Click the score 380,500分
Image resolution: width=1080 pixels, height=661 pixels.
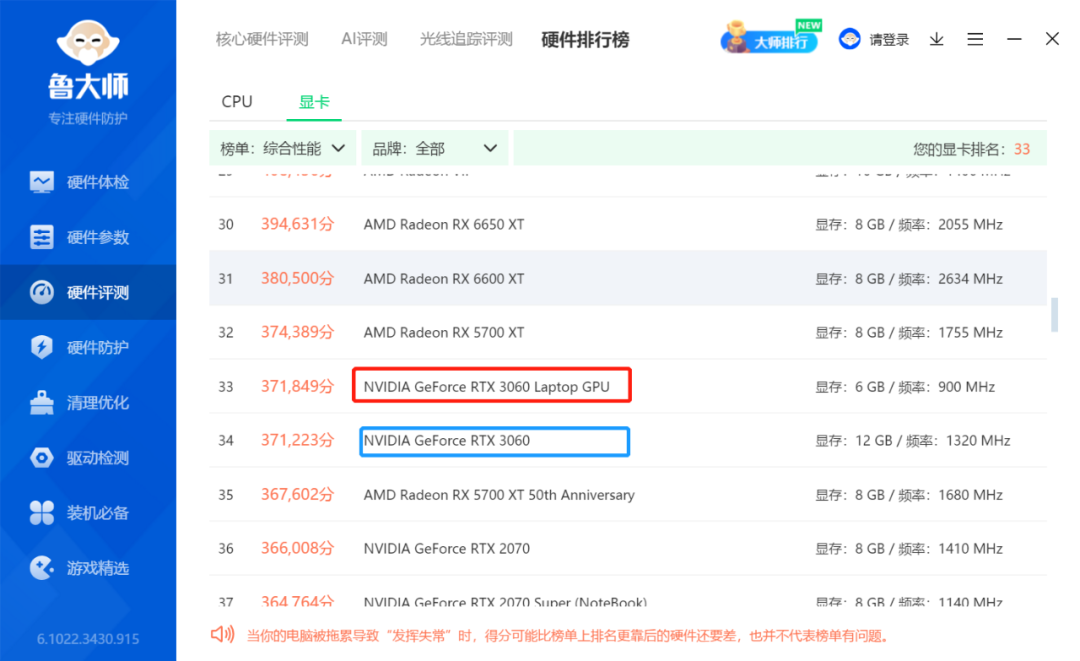click(x=297, y=278)
